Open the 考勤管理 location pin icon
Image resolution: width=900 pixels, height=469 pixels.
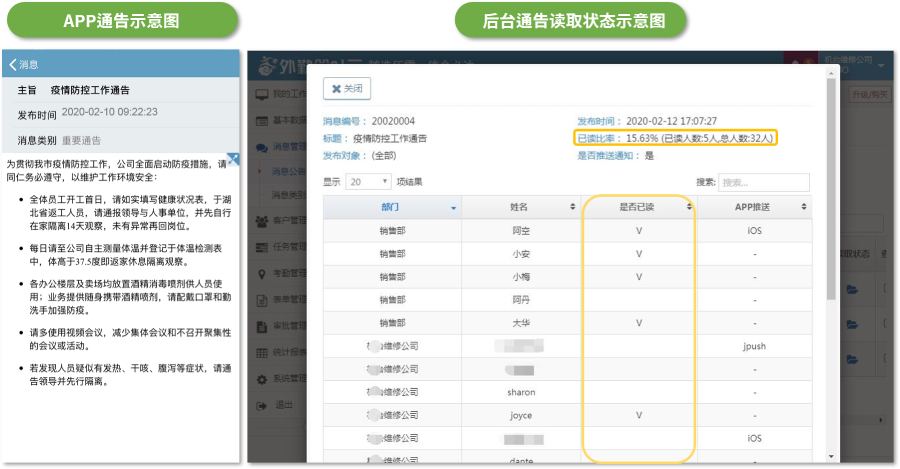click(x=262, y=274)
